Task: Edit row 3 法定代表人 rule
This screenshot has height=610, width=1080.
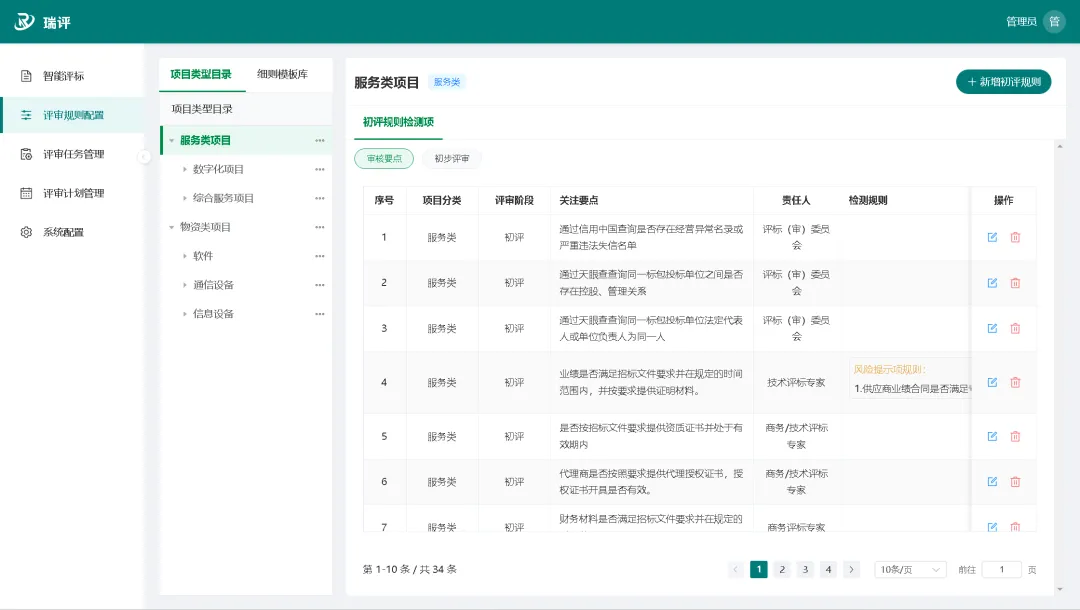Action: coord(992,328)
